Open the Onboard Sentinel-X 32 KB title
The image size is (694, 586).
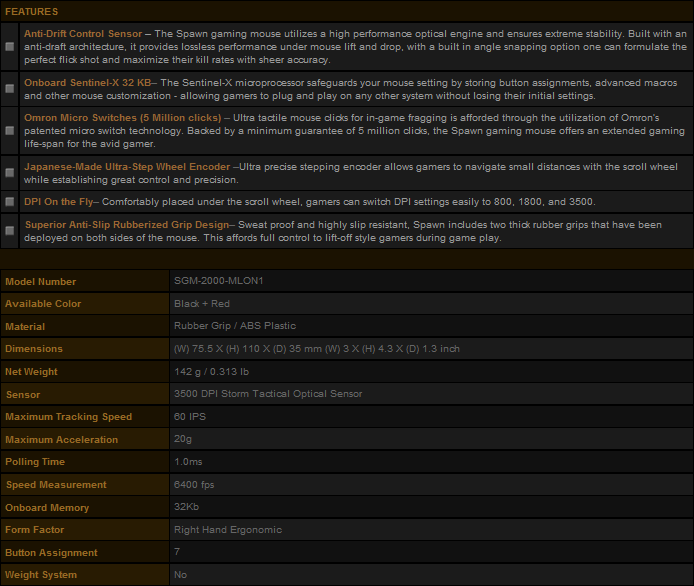click(89, 83)
